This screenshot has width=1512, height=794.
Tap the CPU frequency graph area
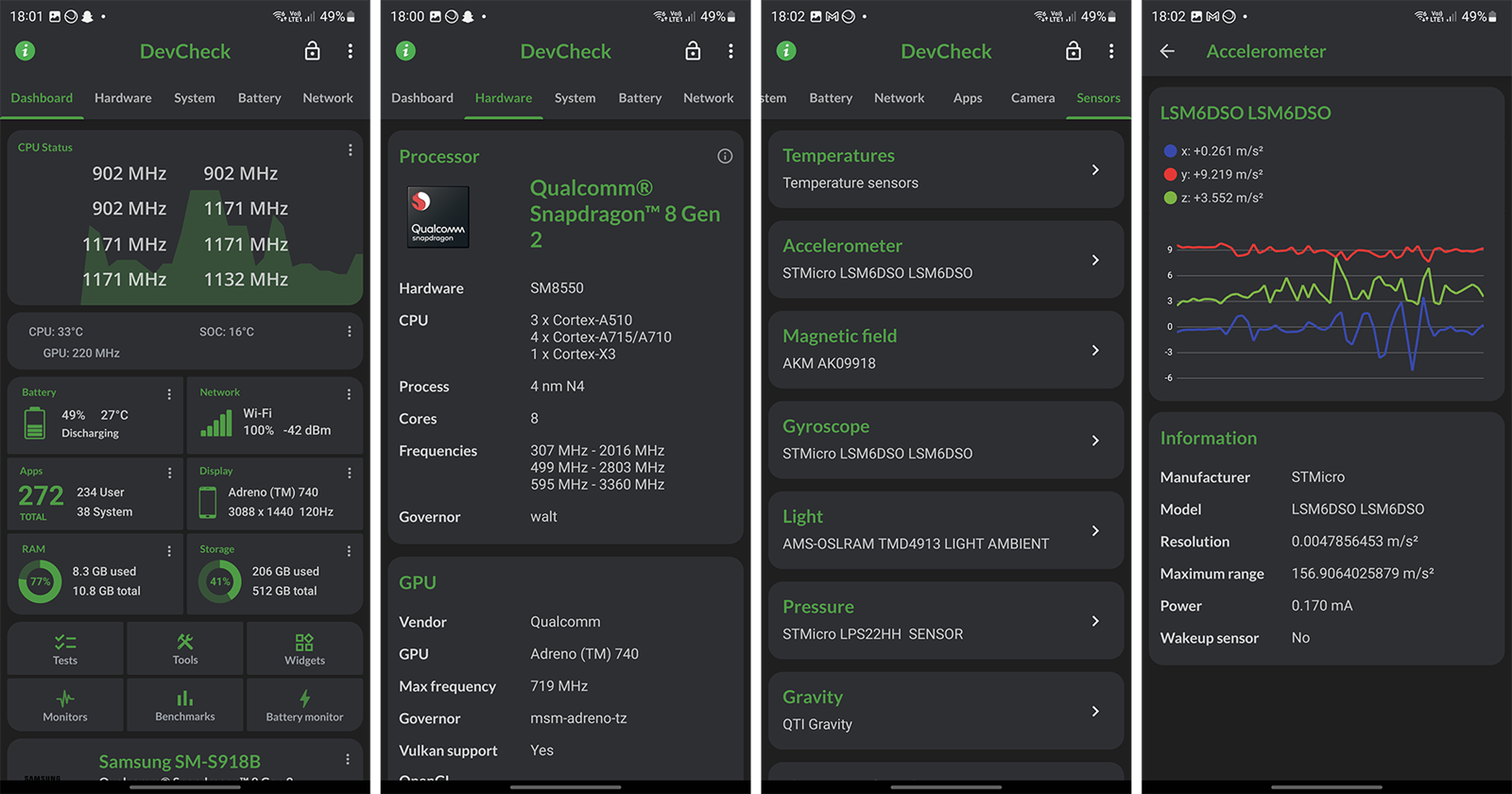point(222,248)
